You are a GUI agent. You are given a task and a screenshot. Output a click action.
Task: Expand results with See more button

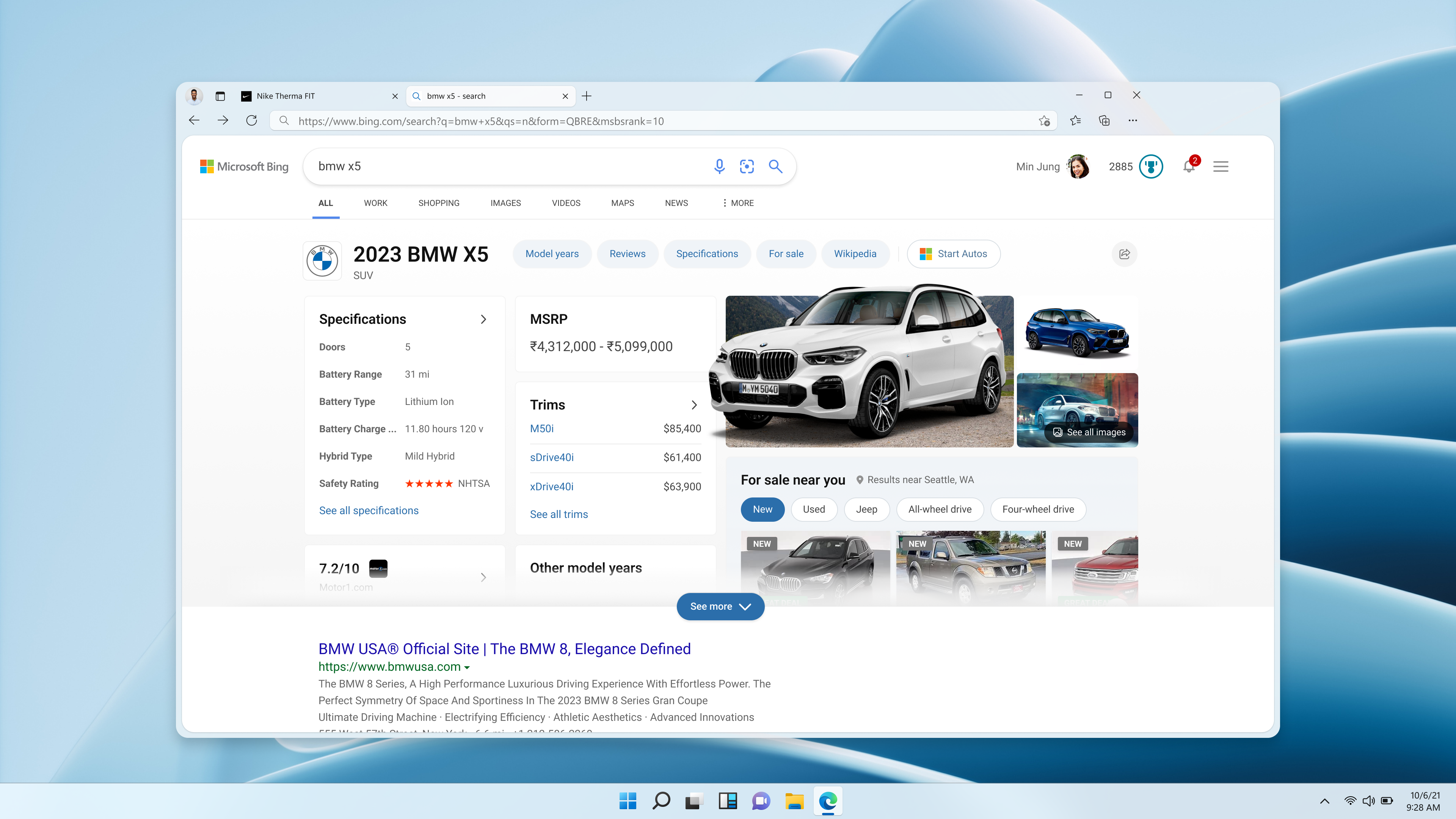pyautogui.click(x=721, y=607)
